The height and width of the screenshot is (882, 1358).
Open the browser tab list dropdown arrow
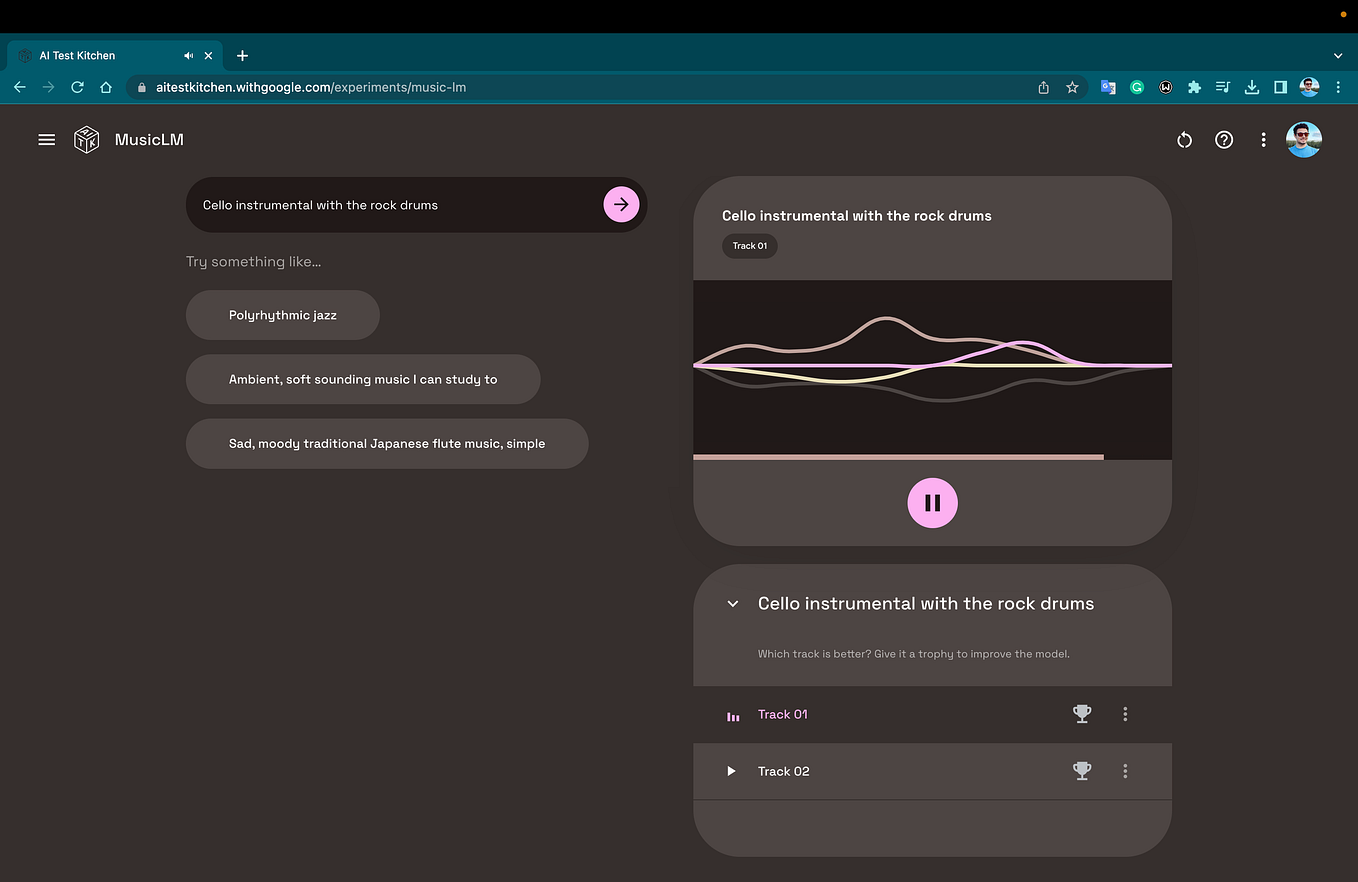tap(1338, 55)
